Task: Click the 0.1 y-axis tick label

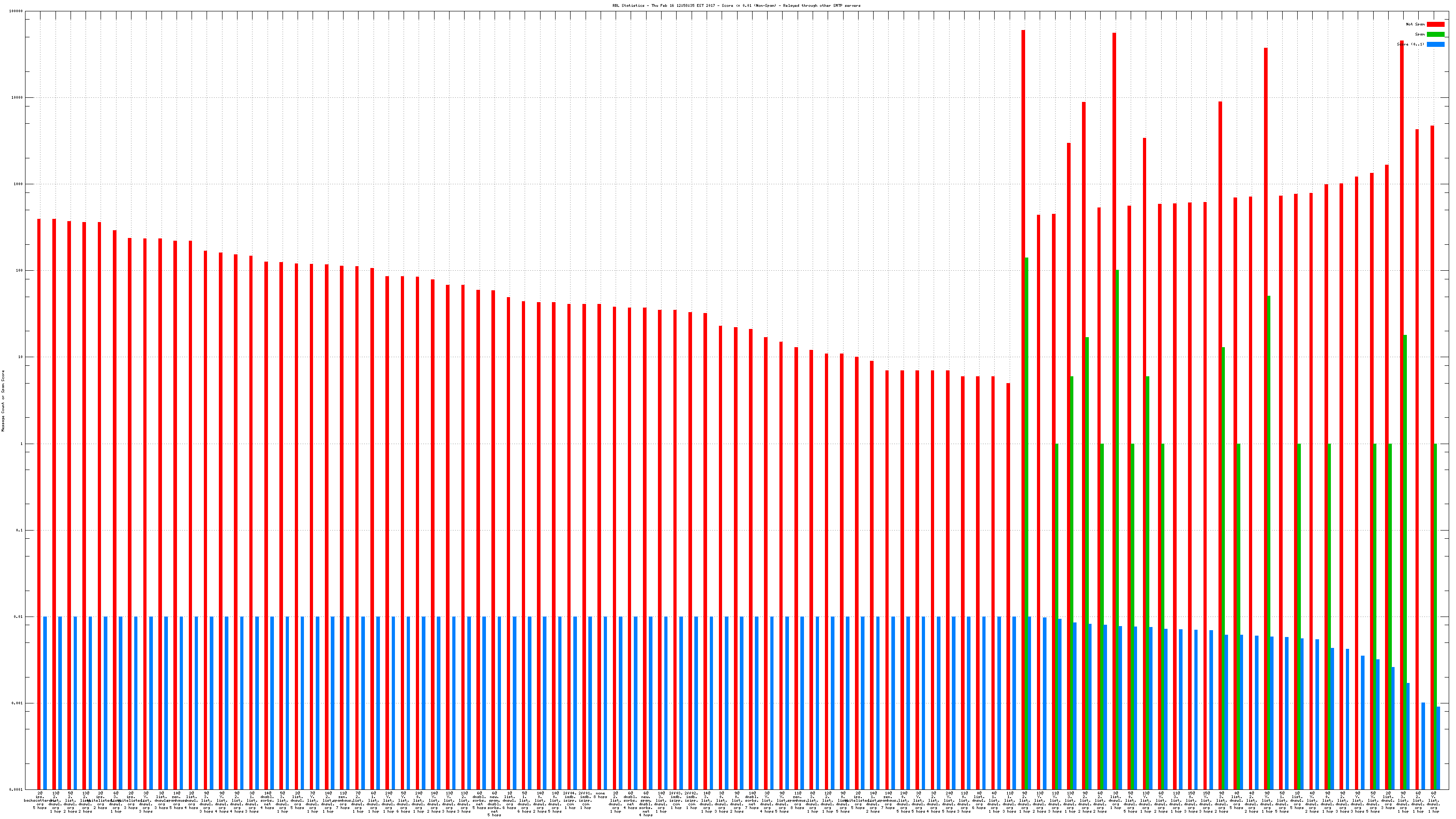Action: [20, 531]
